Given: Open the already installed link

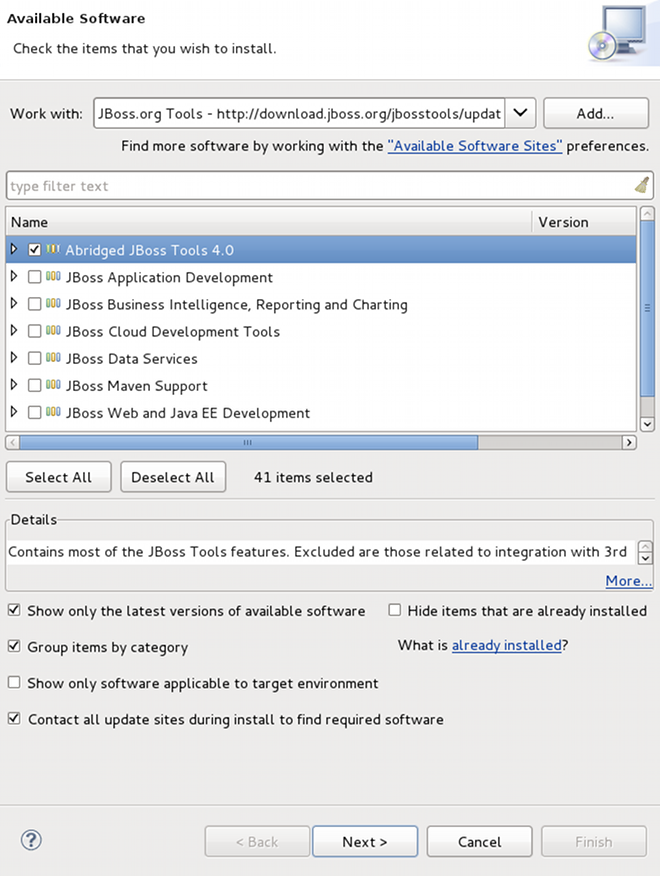Looking at the screenshot, I should 506,645.
